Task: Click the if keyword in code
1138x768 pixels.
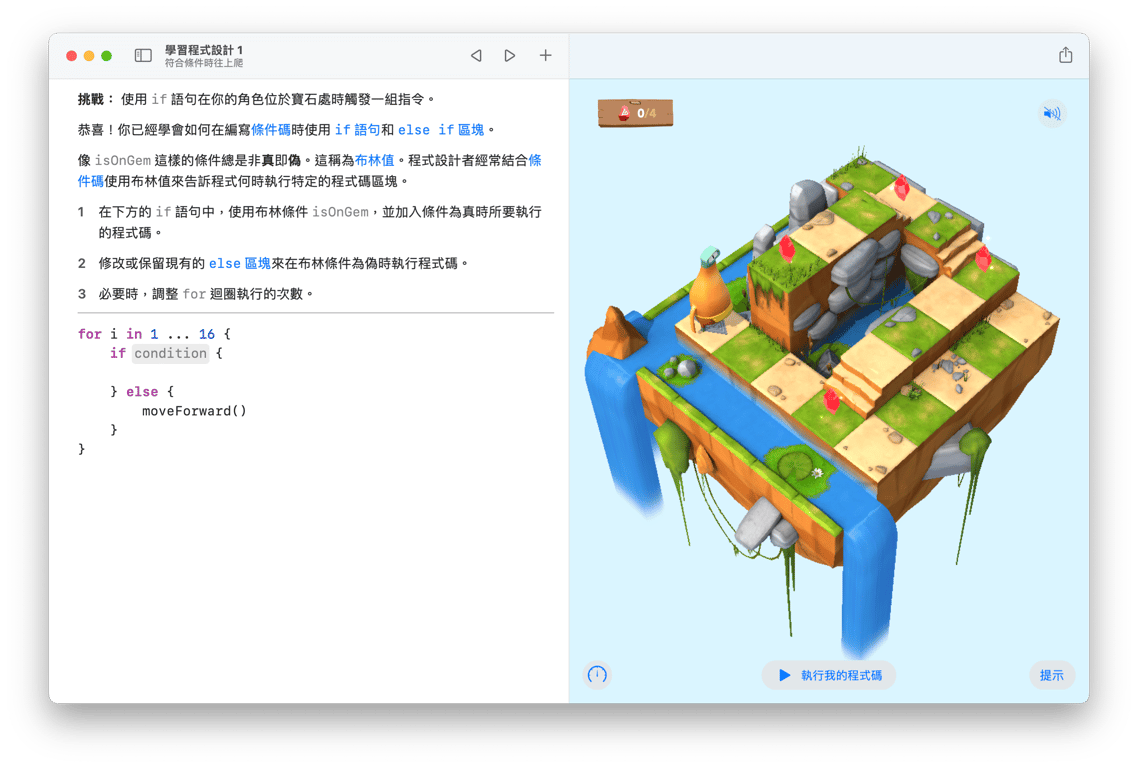Action: 118,354
